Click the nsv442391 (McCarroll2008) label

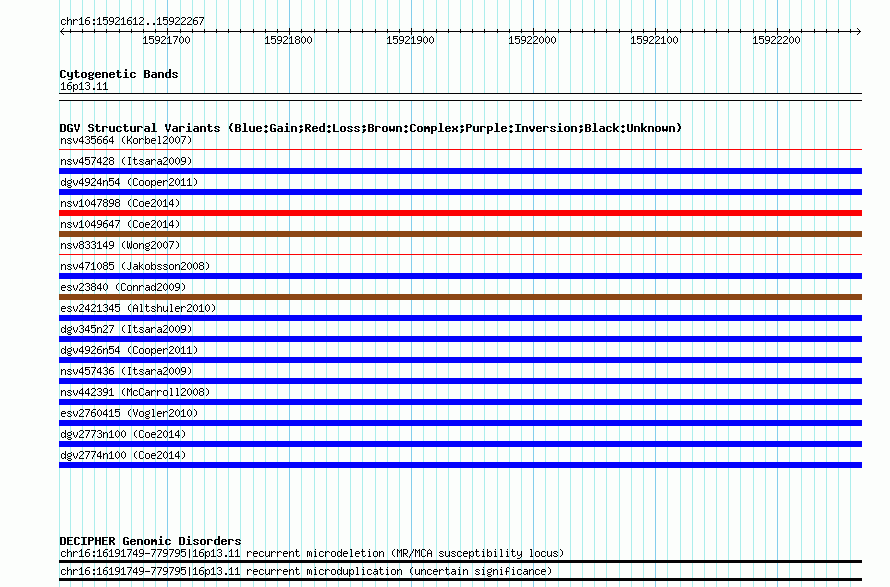135,392
